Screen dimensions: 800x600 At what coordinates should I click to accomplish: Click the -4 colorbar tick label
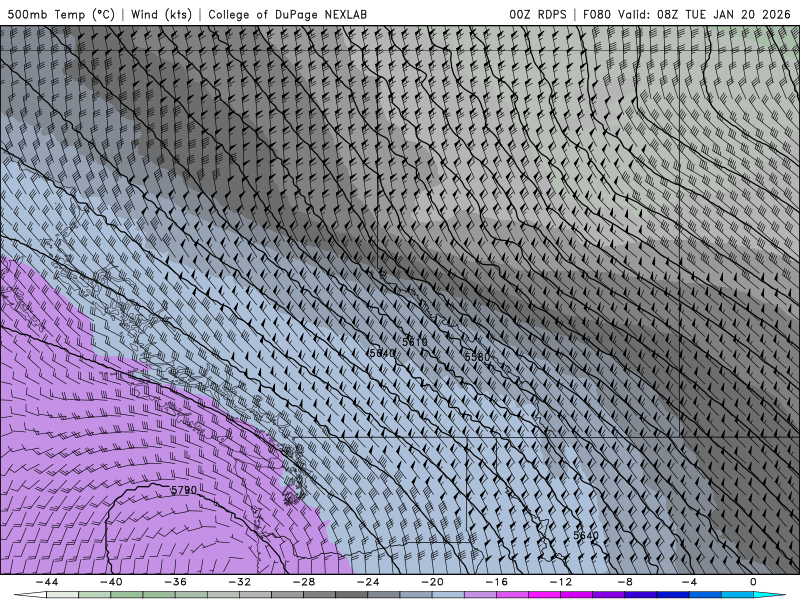(x=690, y=582)
